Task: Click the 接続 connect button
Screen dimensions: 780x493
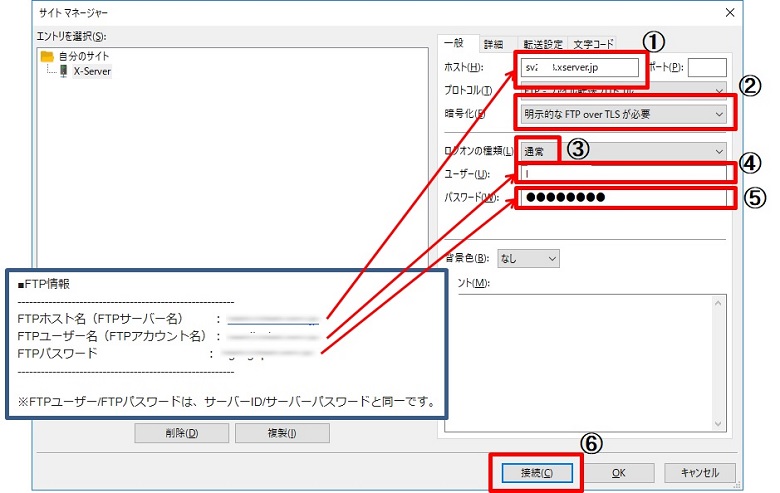Action: tap(537, 473)
